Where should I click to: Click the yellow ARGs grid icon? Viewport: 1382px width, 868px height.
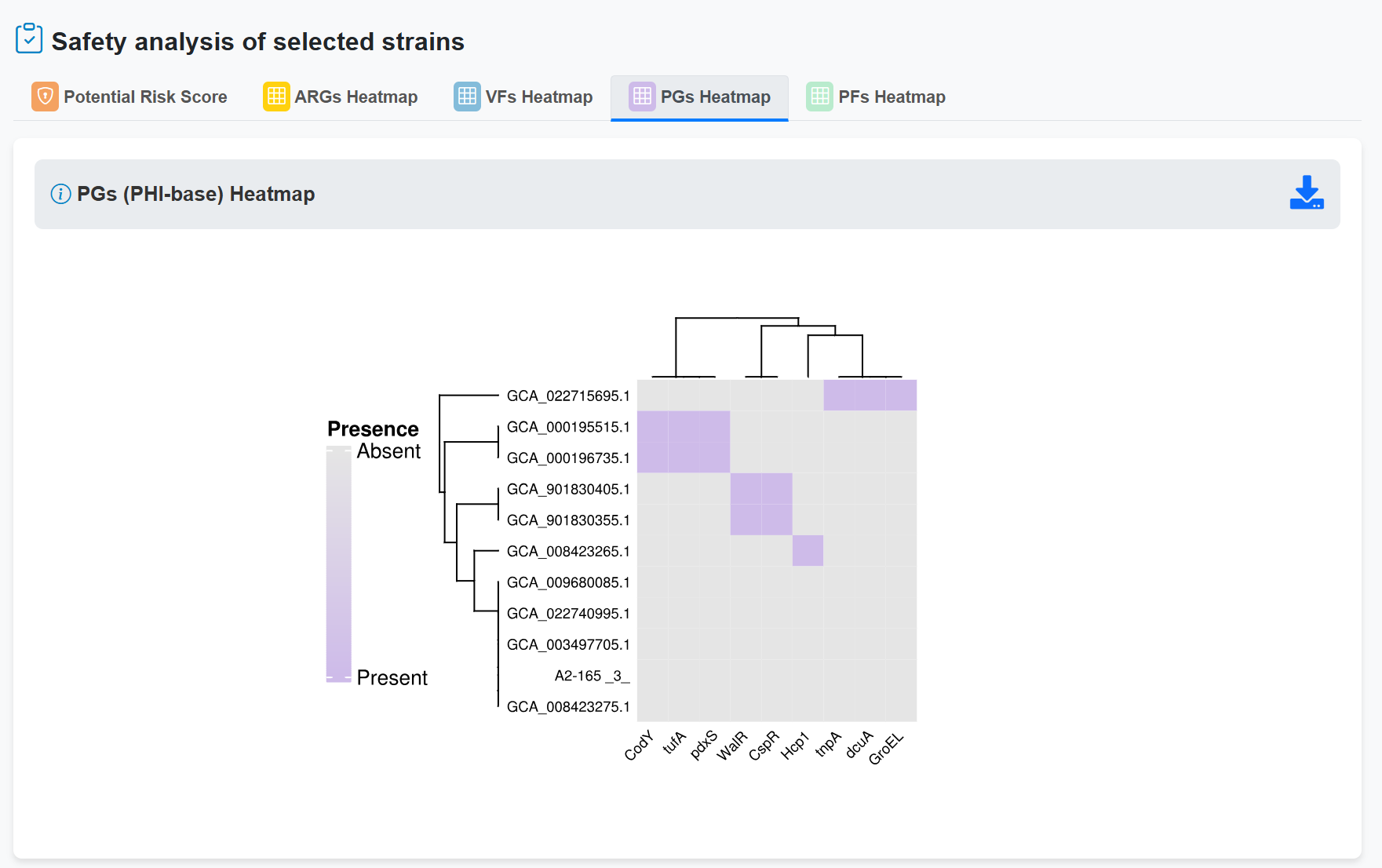pos(275,97)
